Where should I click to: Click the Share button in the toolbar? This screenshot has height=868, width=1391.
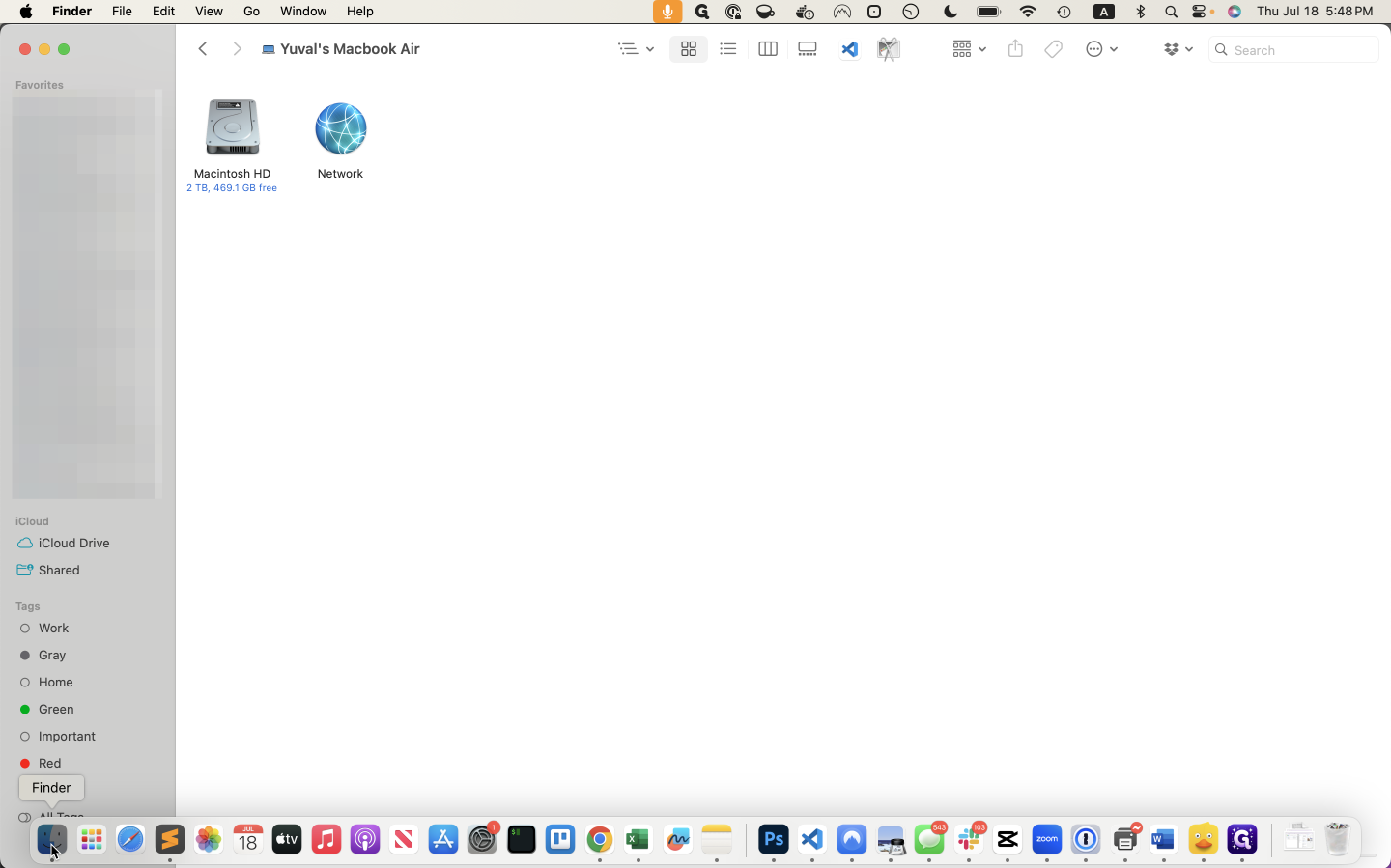1015,48
